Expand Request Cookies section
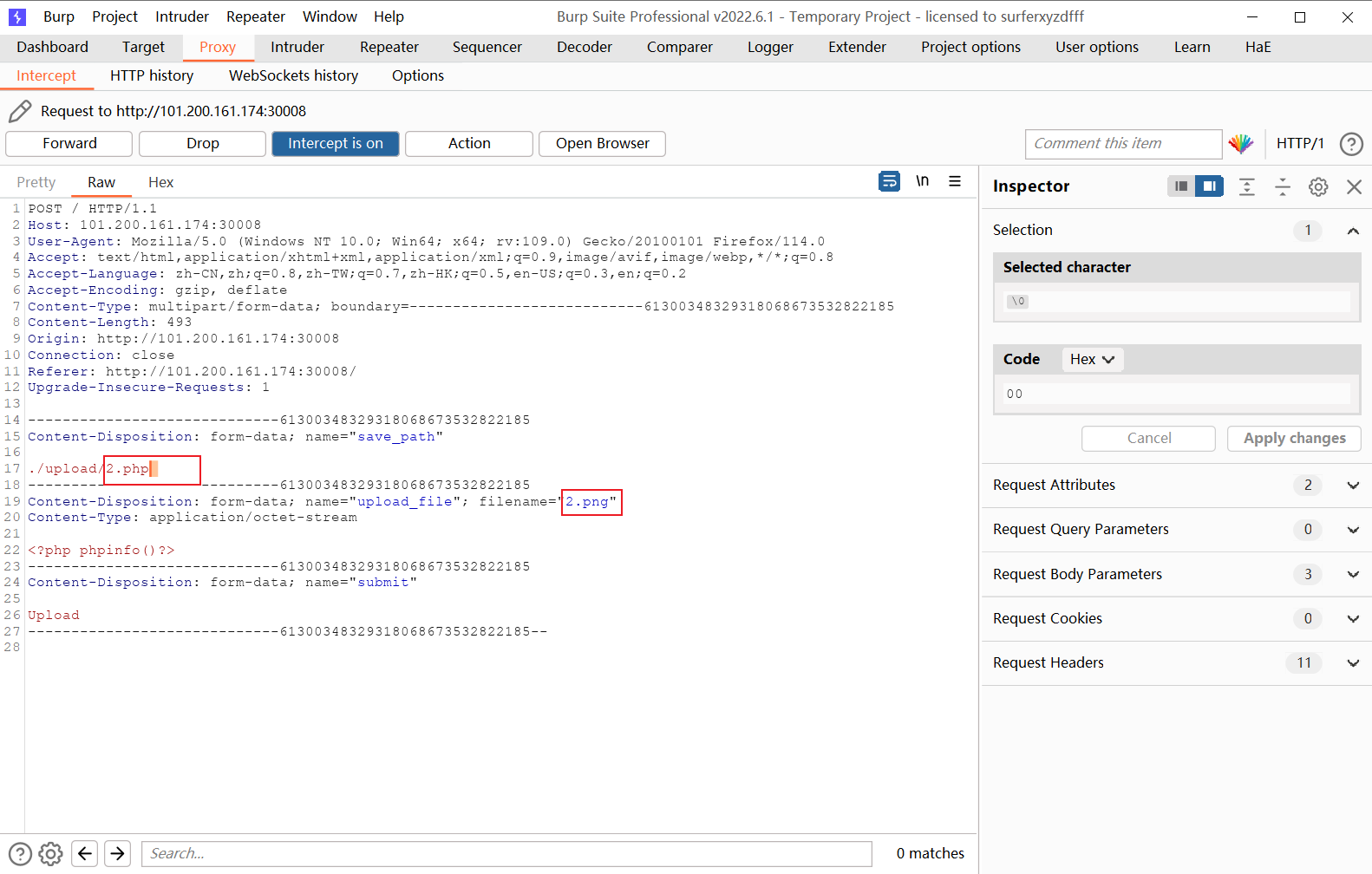The image size is (1372, 874). point(1352,618)
